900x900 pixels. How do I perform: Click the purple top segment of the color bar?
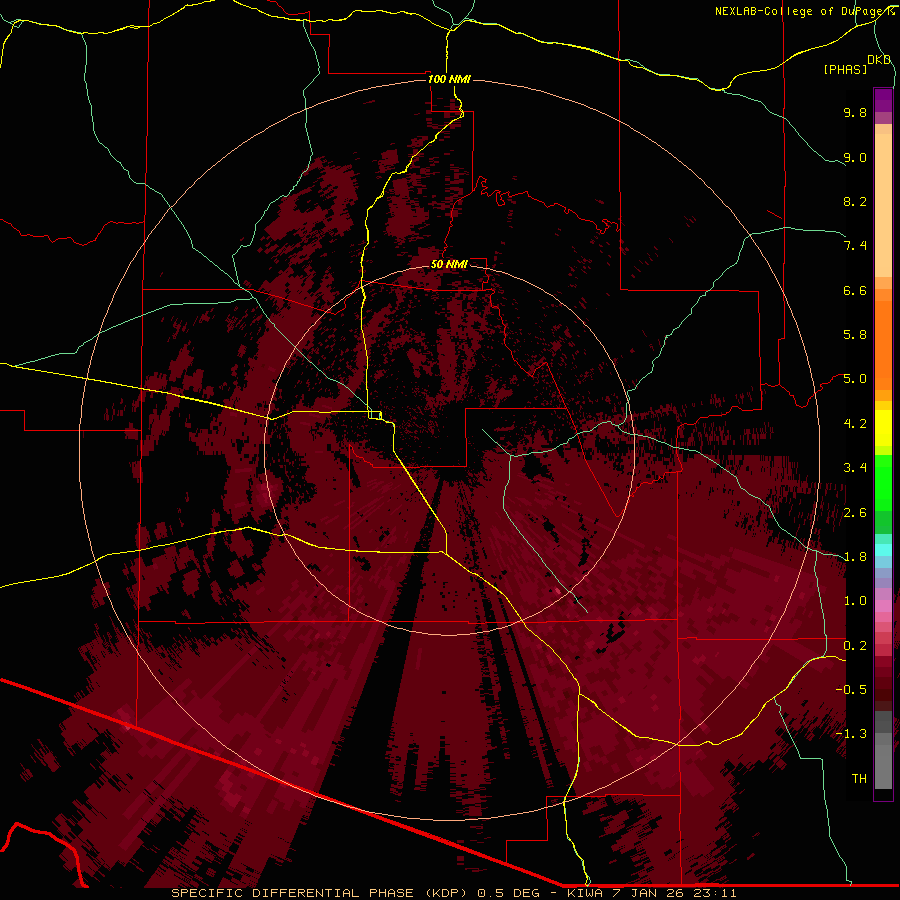[x=883, y=101]
